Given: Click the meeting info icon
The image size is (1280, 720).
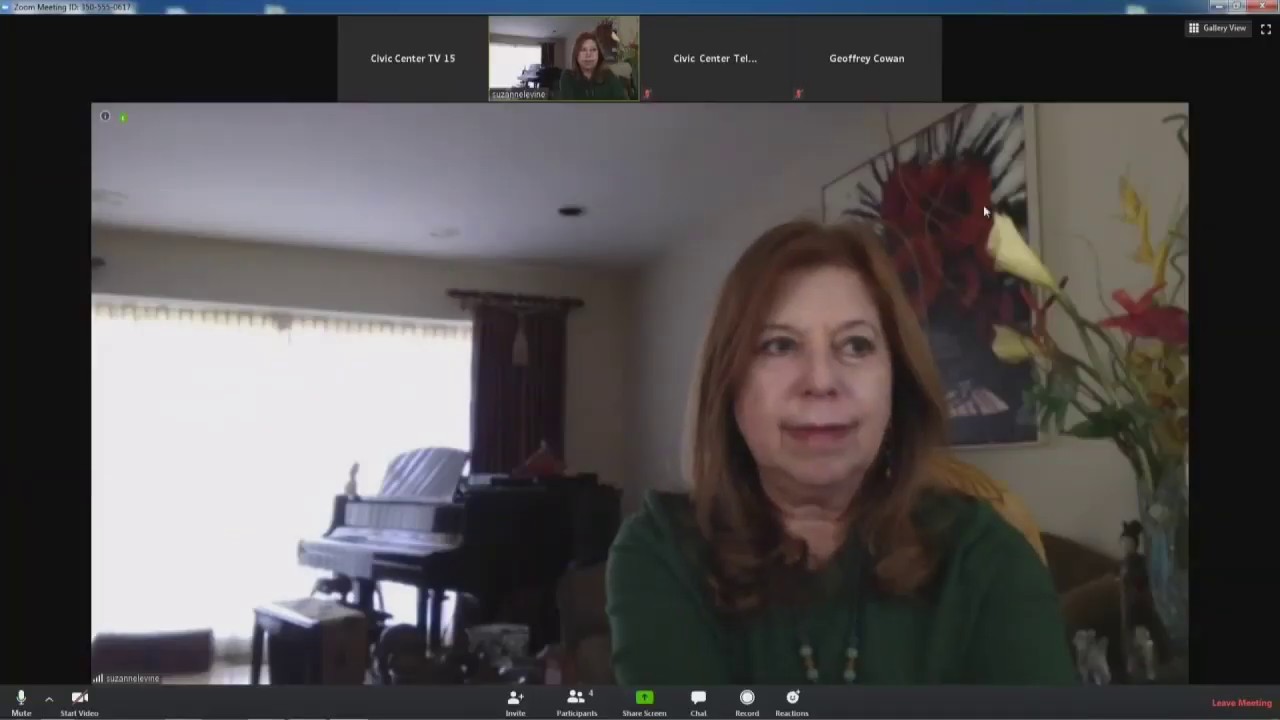Looking at the screenshot, I should coord(105,117).
